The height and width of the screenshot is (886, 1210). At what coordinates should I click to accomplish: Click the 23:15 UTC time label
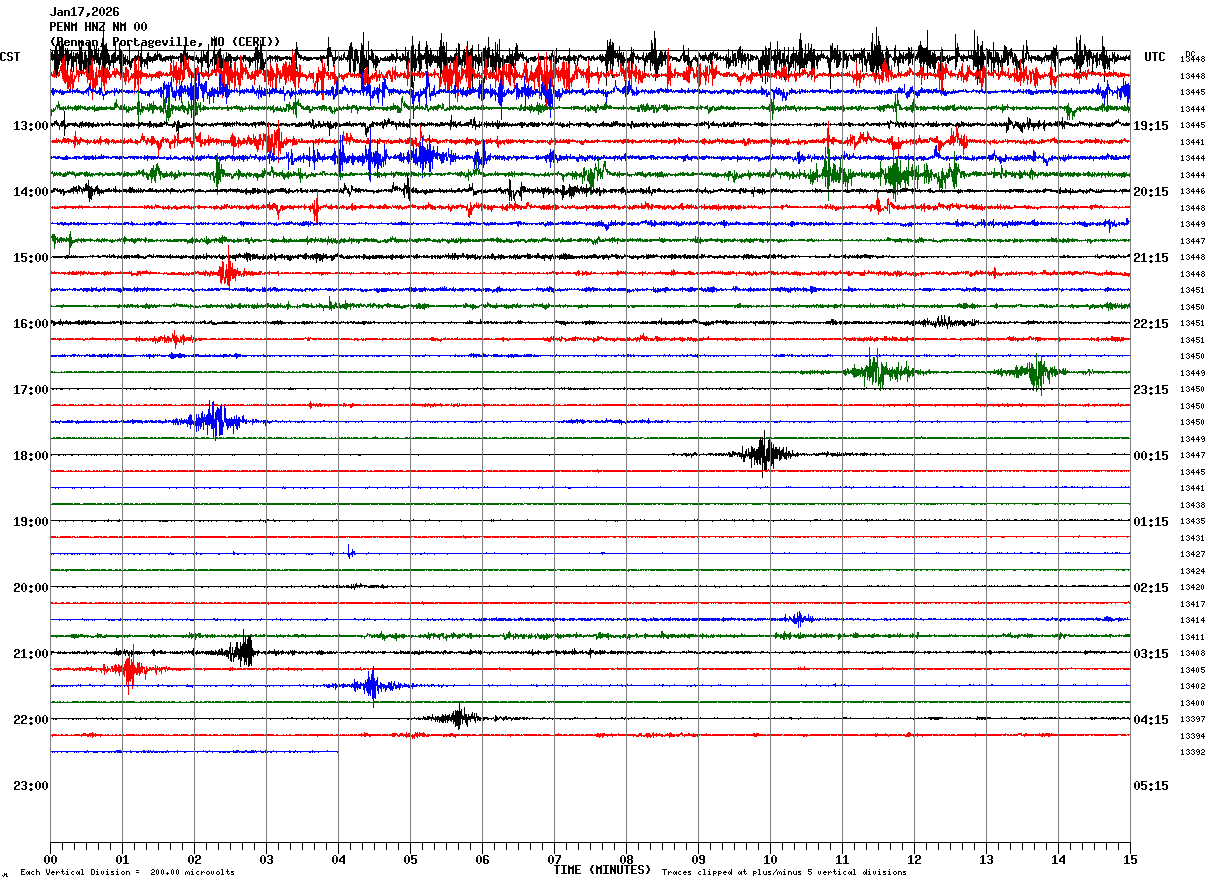tap(1151, 390)
